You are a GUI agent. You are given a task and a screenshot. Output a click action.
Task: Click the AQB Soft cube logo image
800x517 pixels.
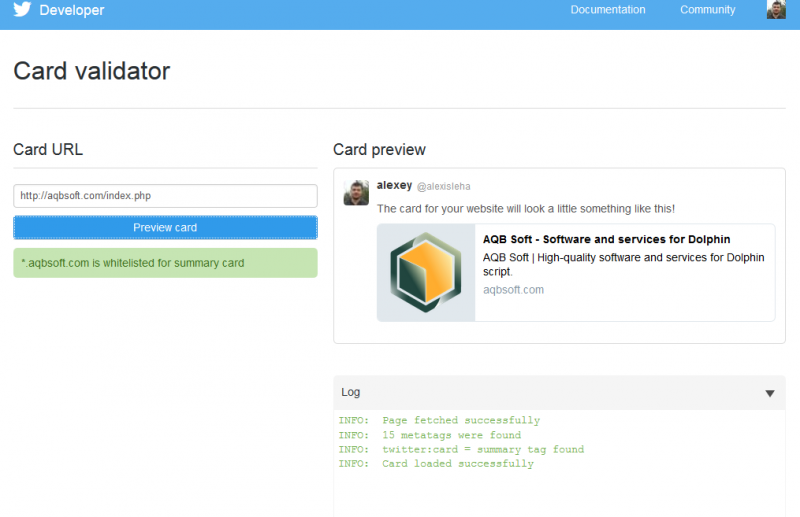tap(426, 273)
